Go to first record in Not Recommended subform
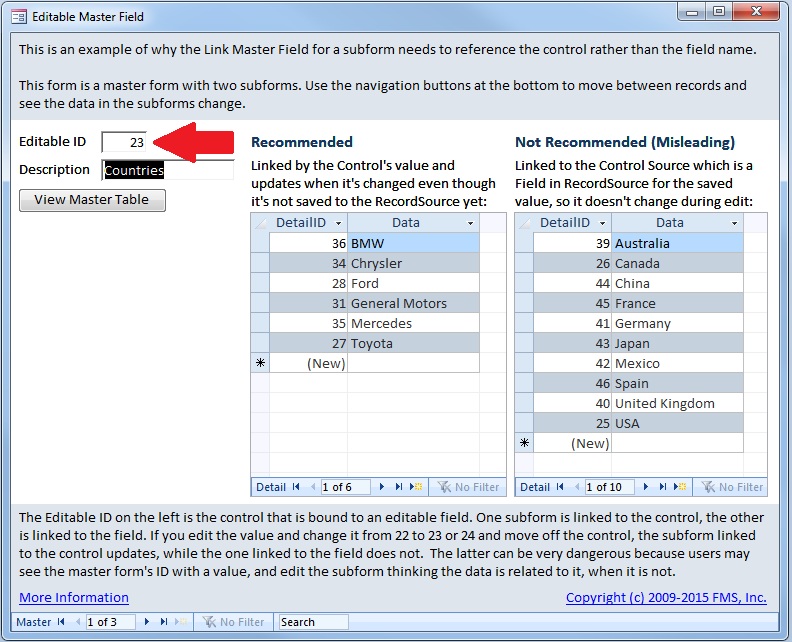 [559, 487]
